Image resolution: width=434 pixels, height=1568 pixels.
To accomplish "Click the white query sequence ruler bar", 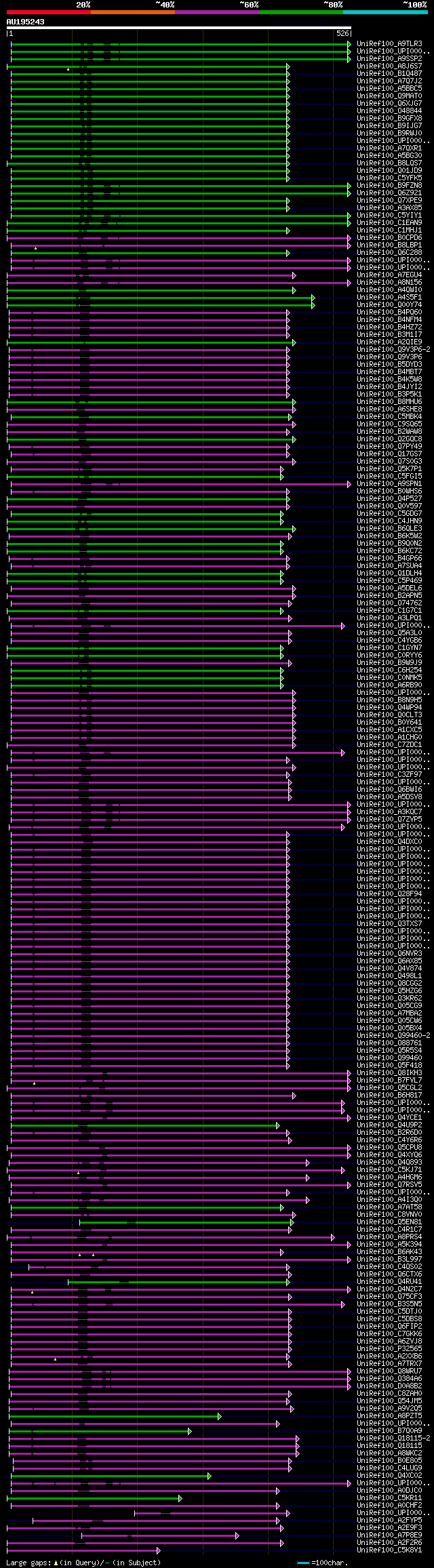I will (x=178, y=28).
